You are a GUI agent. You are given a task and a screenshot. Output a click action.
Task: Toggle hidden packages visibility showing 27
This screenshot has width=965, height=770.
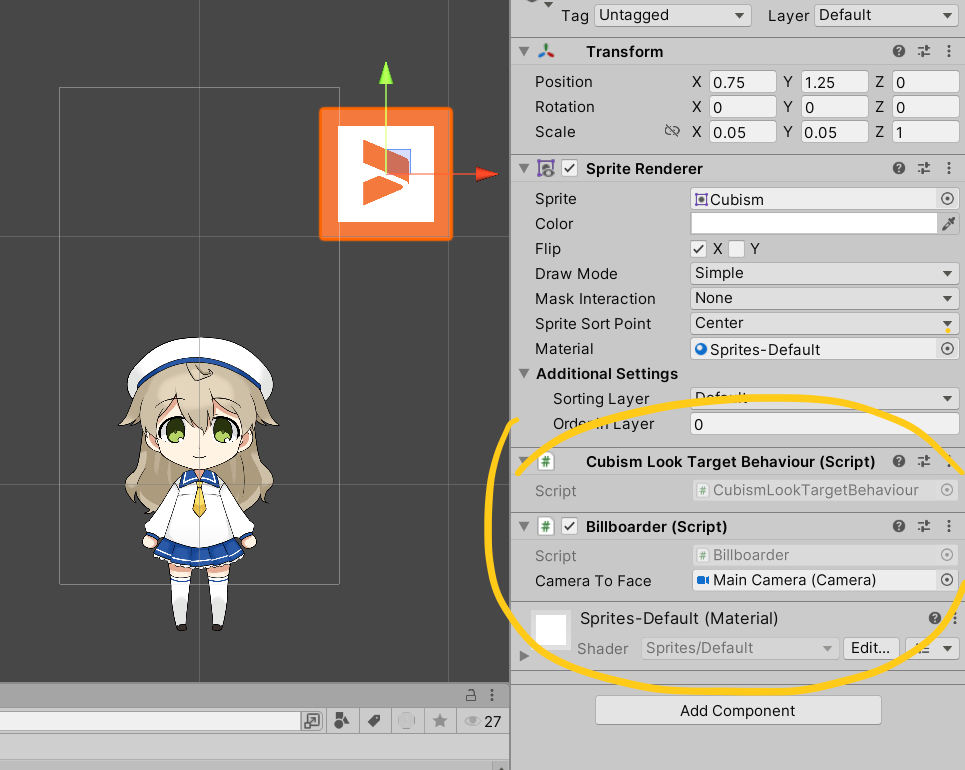click(x=483, y=721)
